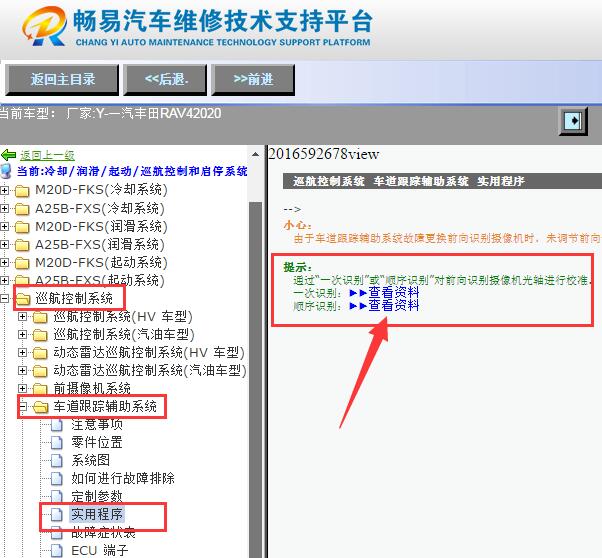Click the A25B-FXS(润滑系统) folder icon

(22, 245)
